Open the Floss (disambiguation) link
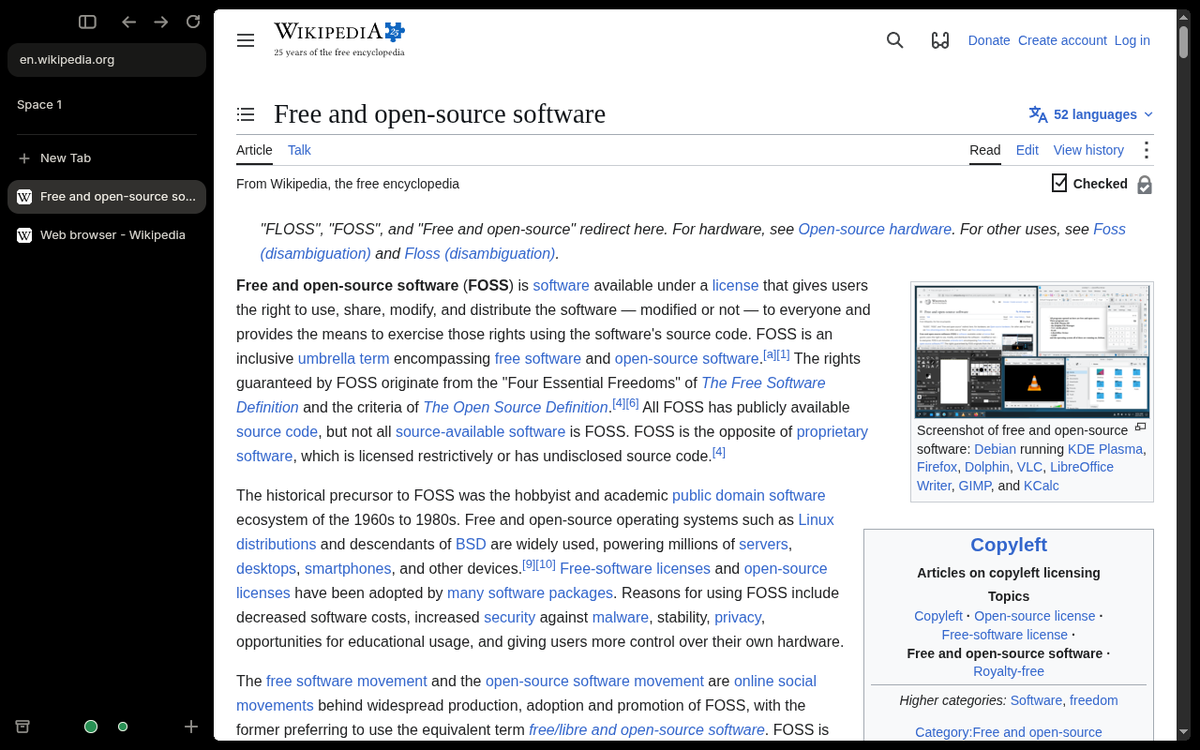Screen dimensions: 1200x750 click(479, 254)
